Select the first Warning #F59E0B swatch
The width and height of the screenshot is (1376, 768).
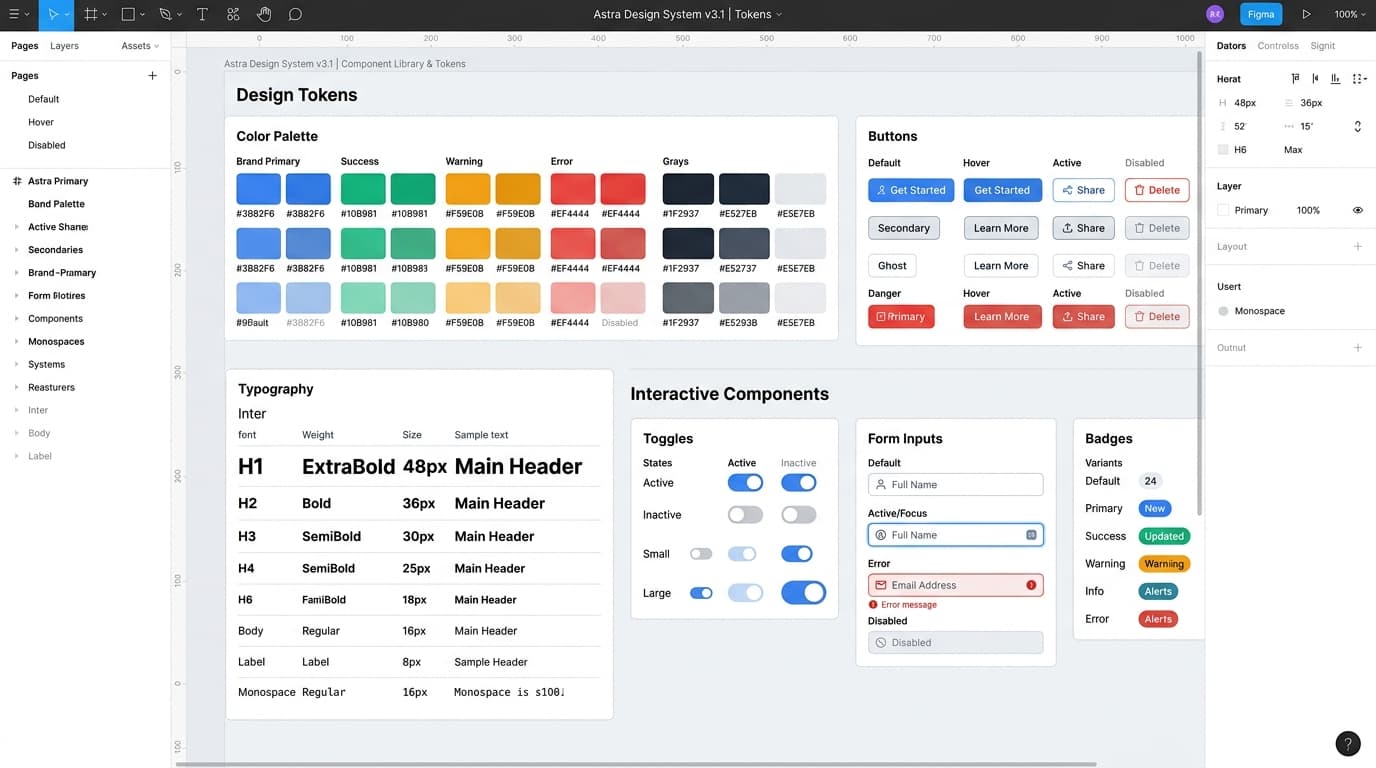[x=468, y=189]
